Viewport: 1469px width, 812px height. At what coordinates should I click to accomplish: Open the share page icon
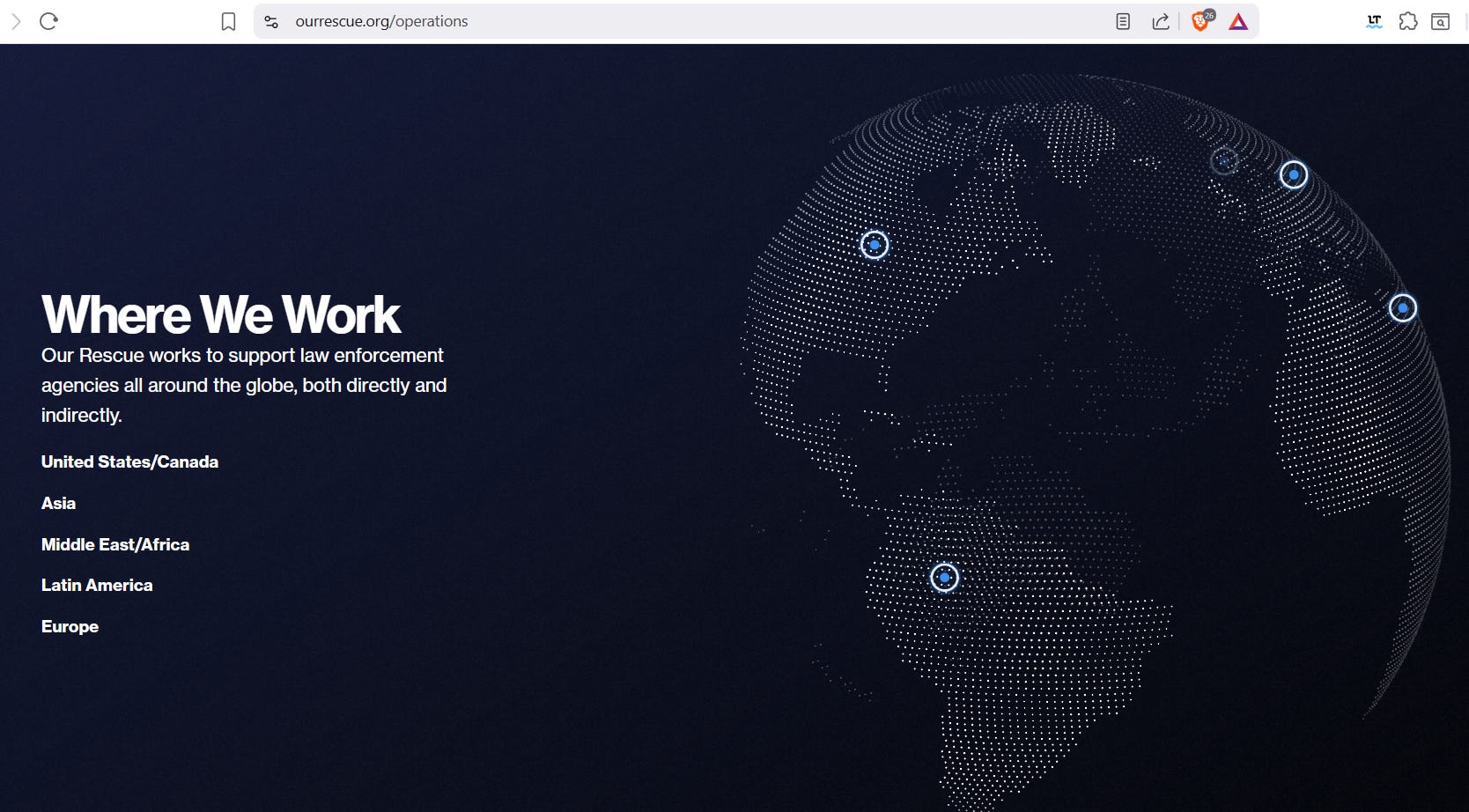[x=1161, y=21]
